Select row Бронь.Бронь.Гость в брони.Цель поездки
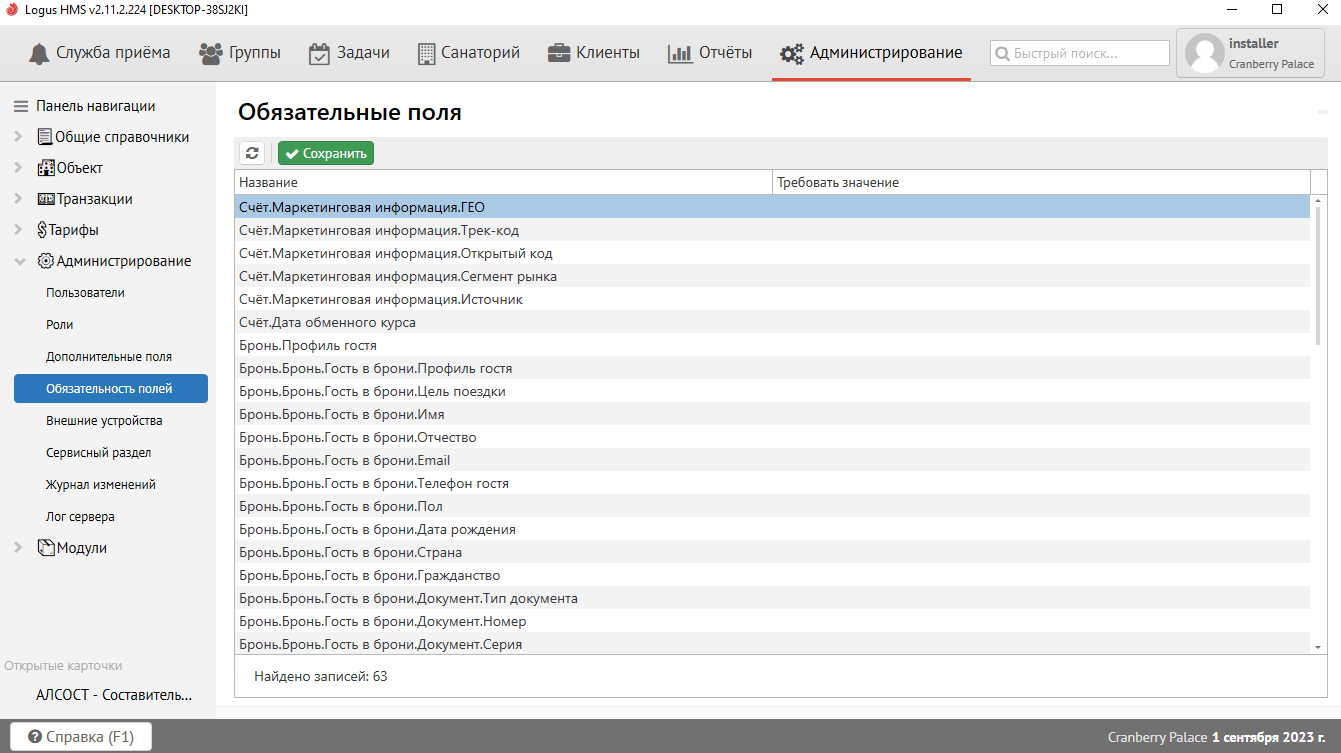1341x753 pixels. [772, 391]
